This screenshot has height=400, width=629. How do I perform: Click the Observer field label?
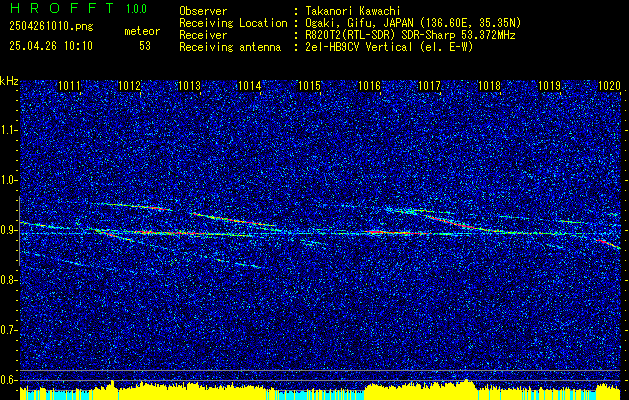(203, 11)
